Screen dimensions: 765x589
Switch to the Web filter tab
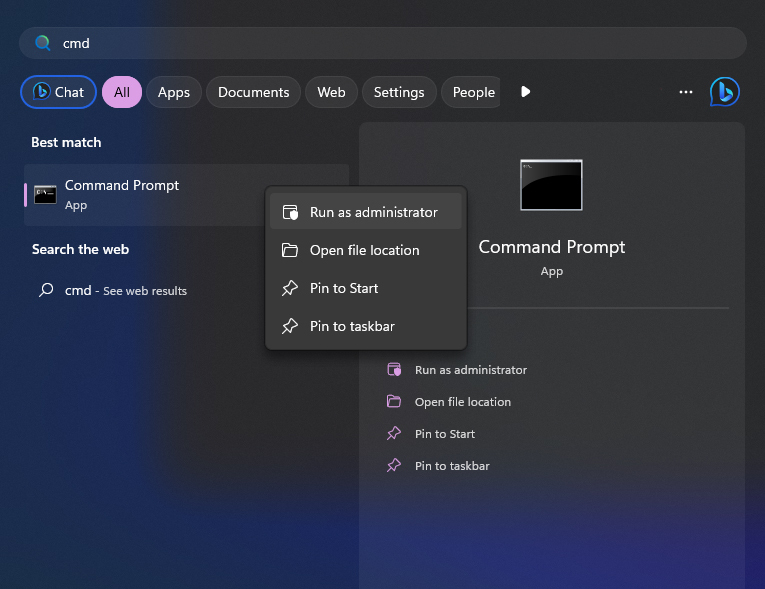[331, 92]
